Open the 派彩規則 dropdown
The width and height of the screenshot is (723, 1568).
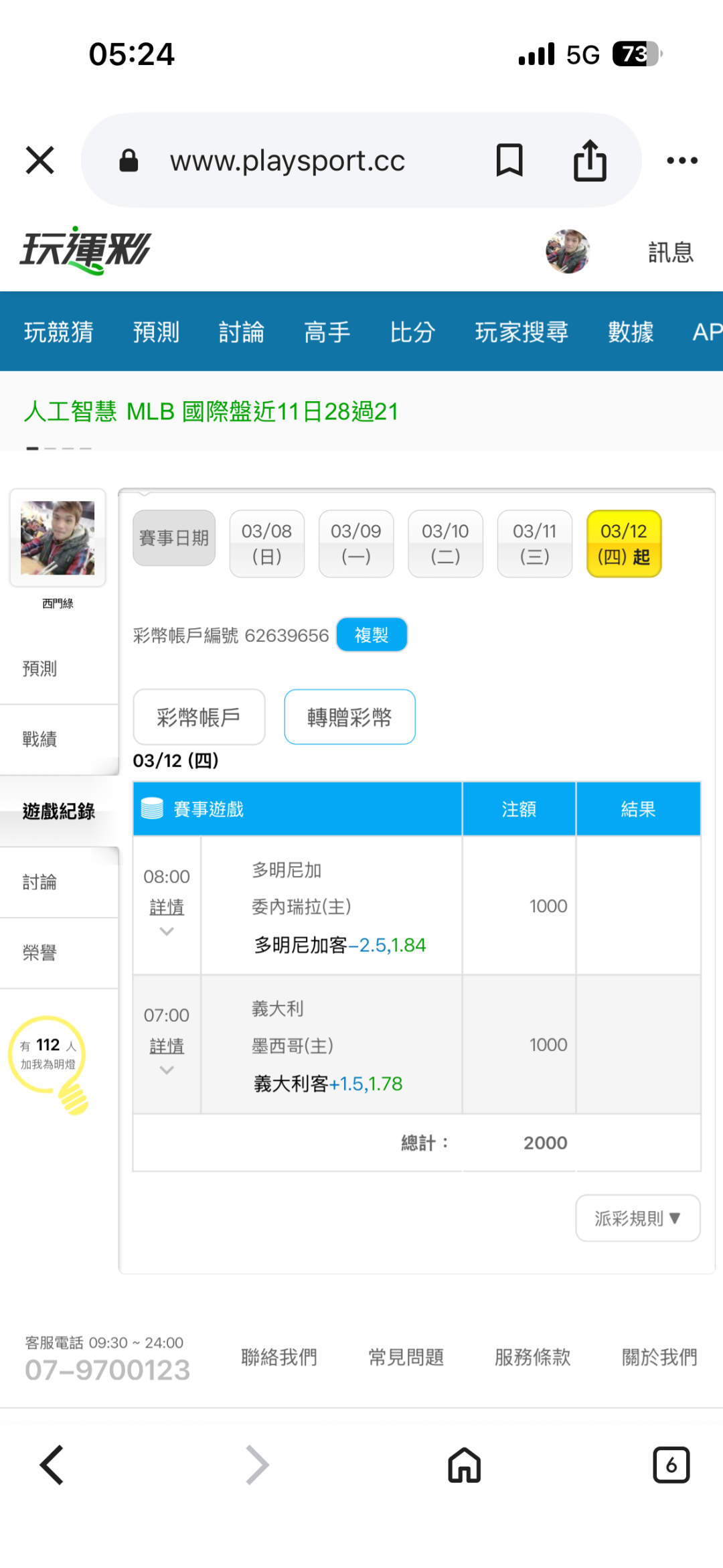637,1218
